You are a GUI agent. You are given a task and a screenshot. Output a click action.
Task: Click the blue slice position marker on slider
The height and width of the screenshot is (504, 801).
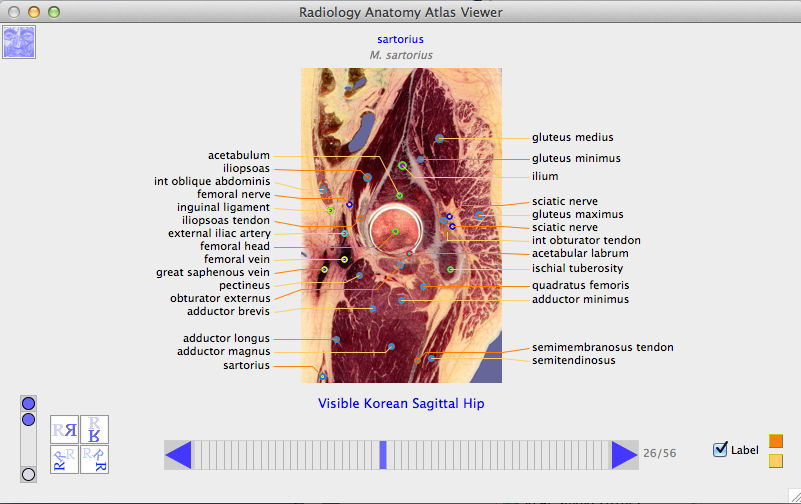[x=383, y=455]
